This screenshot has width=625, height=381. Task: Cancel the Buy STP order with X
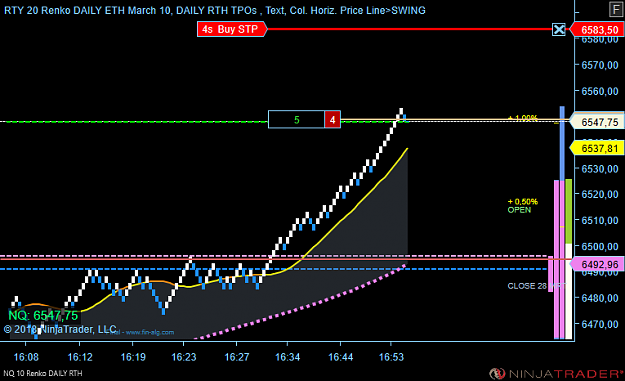(x=559, y=29)
